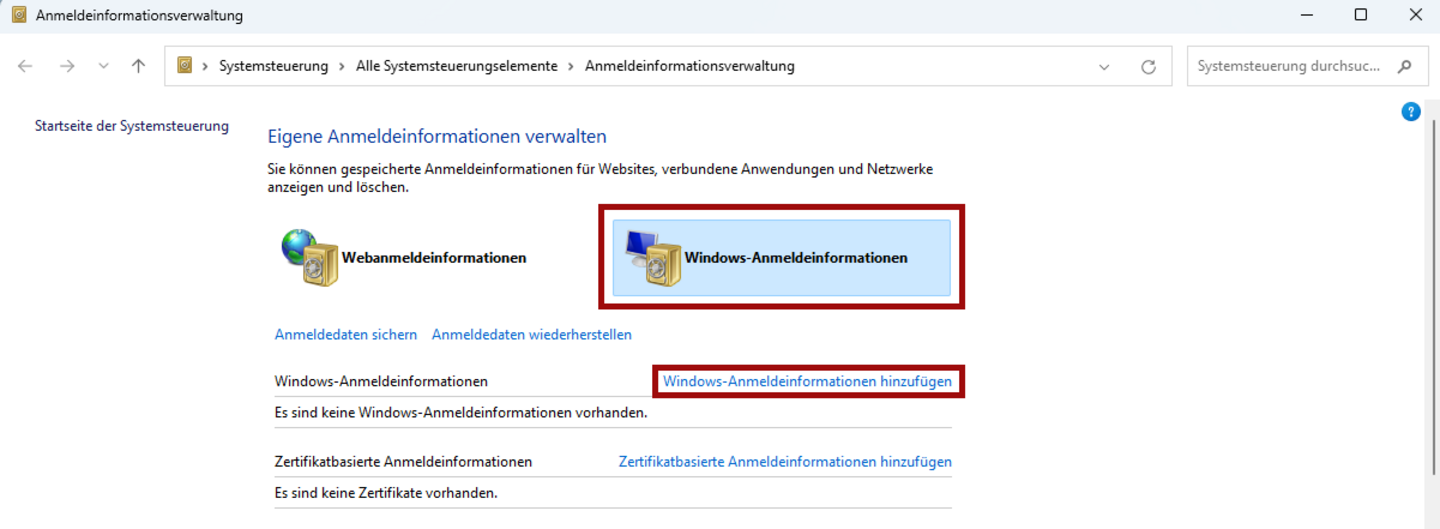Select Windows-Anmeldeinformationen tile

781,258
